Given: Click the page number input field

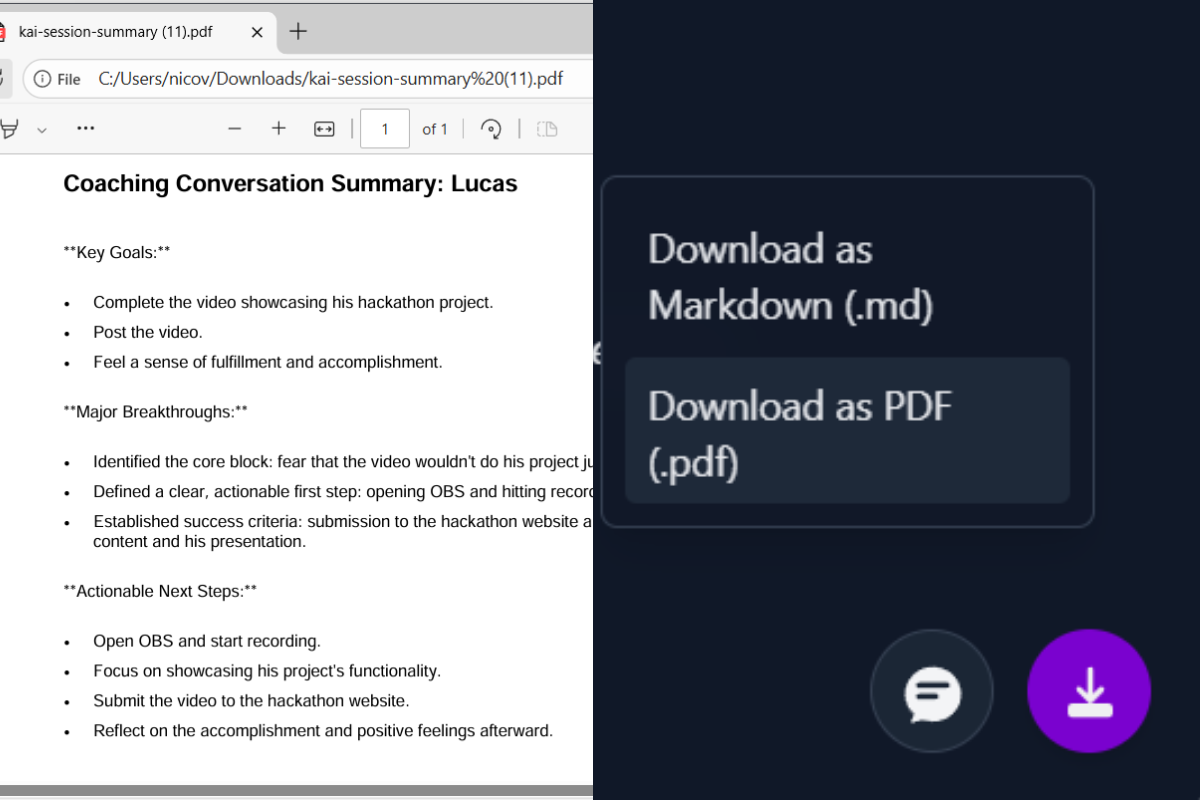Looking at the screenshot, I should (385, 129).
